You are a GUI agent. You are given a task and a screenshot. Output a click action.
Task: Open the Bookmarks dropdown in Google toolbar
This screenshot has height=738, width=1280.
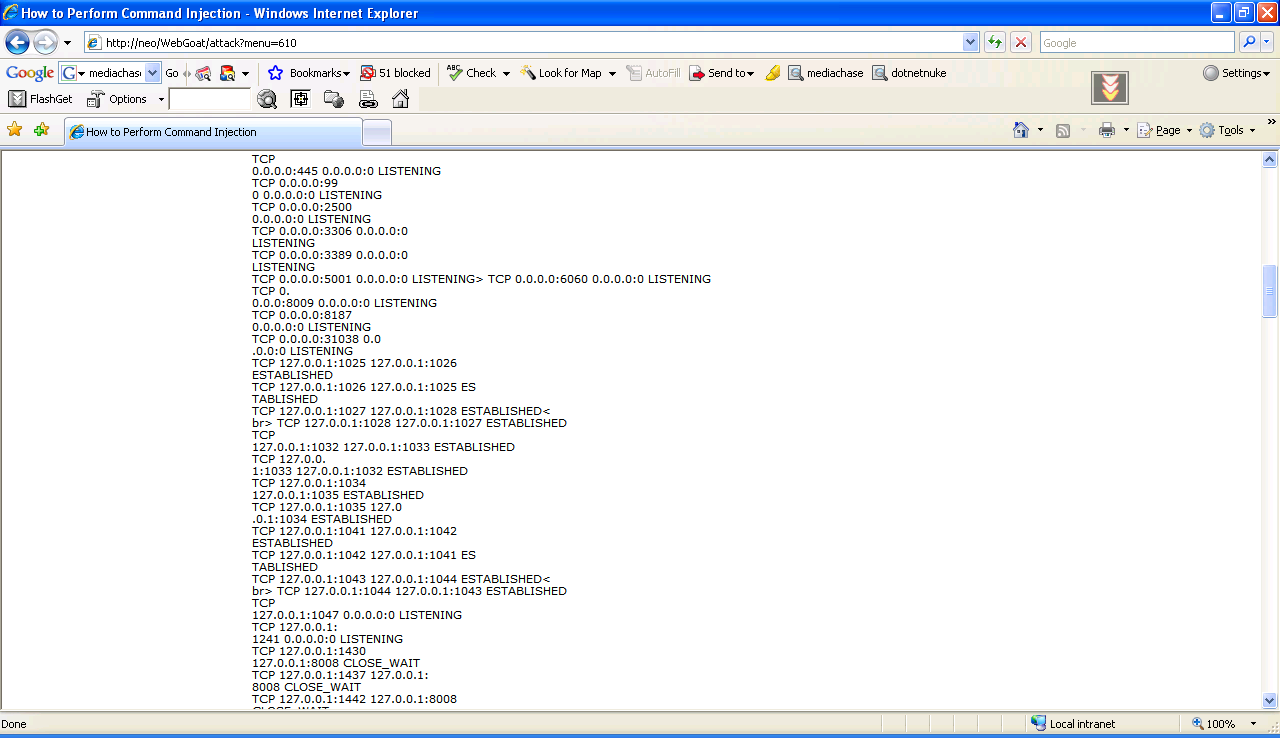click(x=309, y=73)
